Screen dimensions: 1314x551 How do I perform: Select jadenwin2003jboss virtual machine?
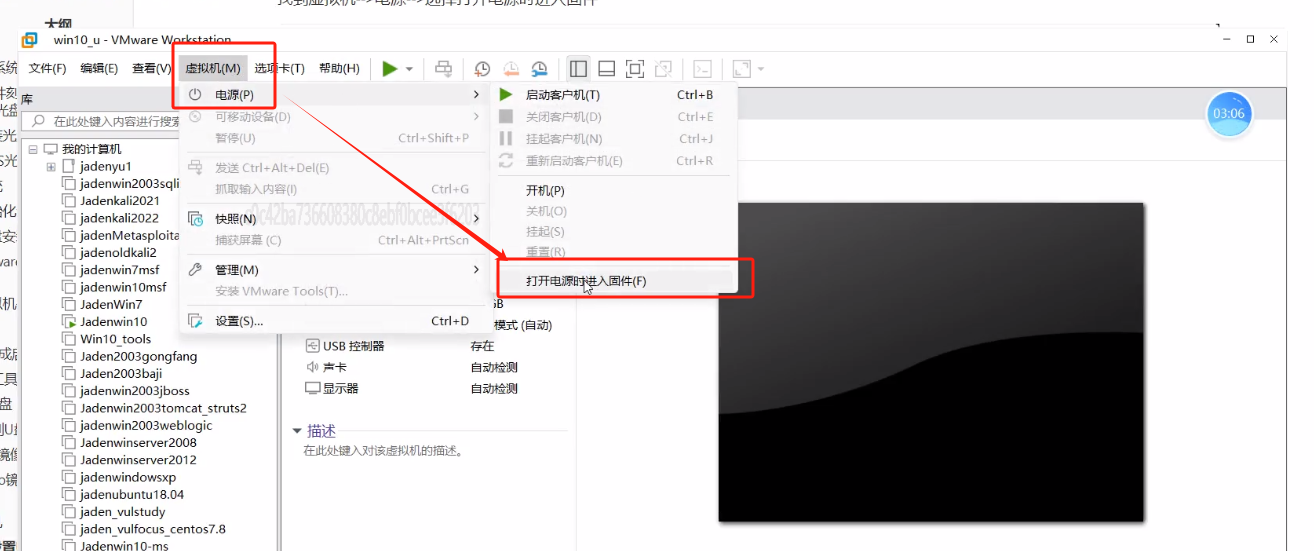[x=134, y=391]
